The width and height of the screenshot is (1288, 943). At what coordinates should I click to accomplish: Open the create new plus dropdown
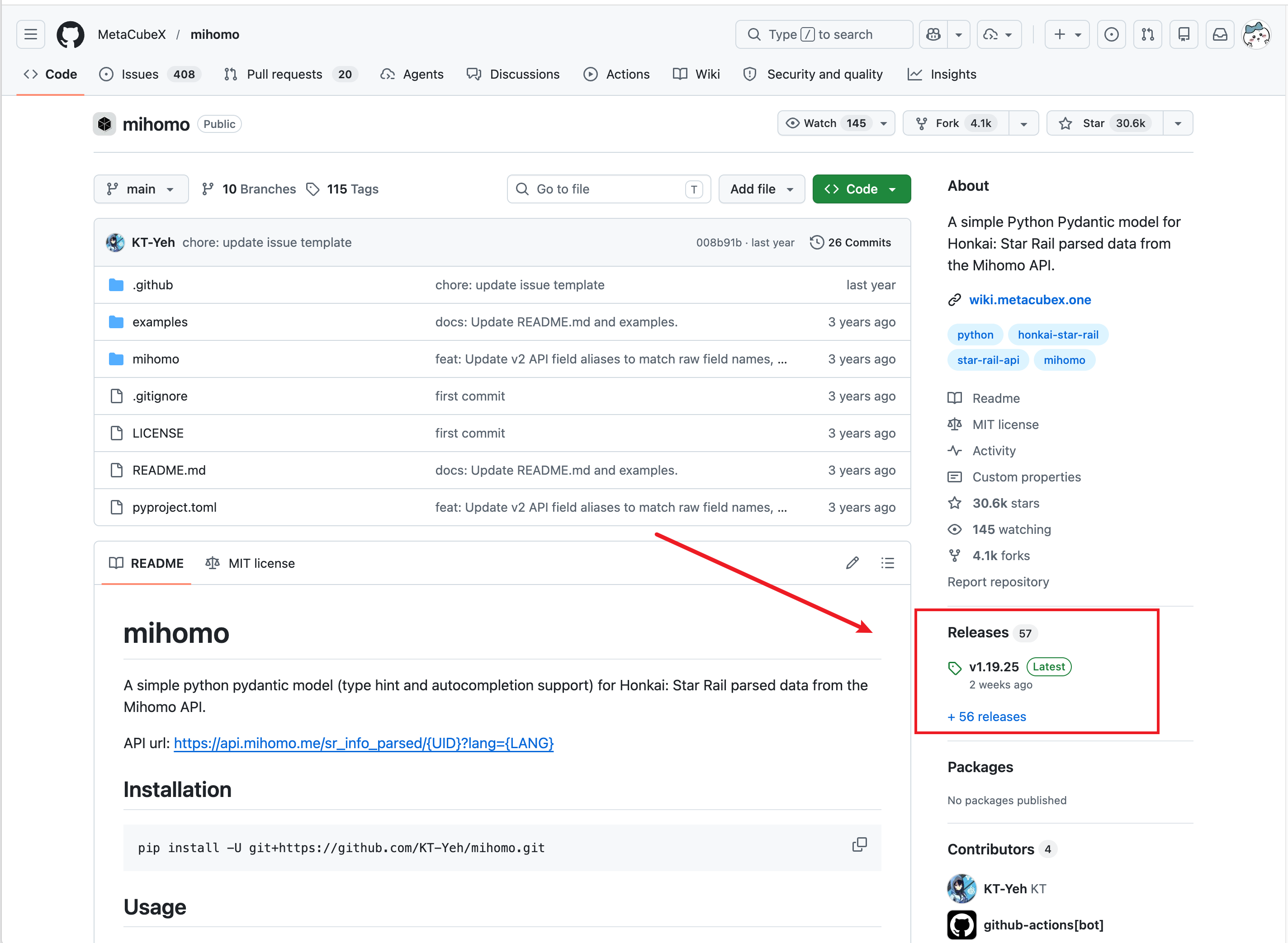pyautogui.click(x=1067, y=34)
